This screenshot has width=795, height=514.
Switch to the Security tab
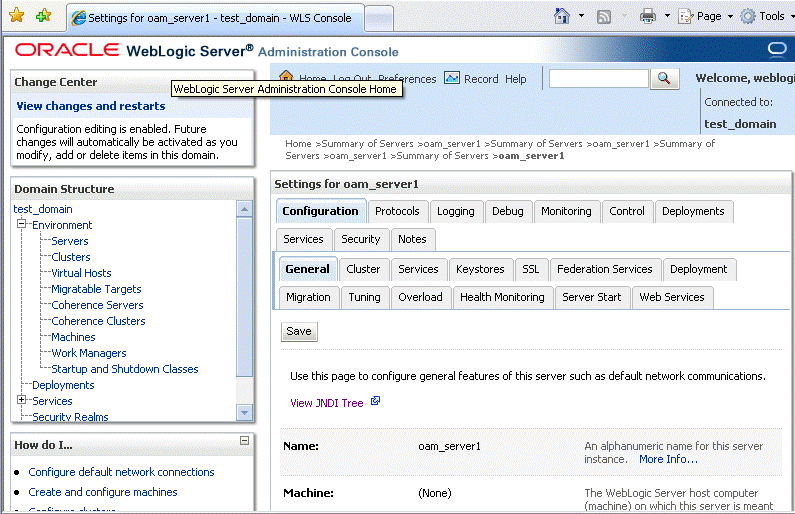tap(360, 239)
